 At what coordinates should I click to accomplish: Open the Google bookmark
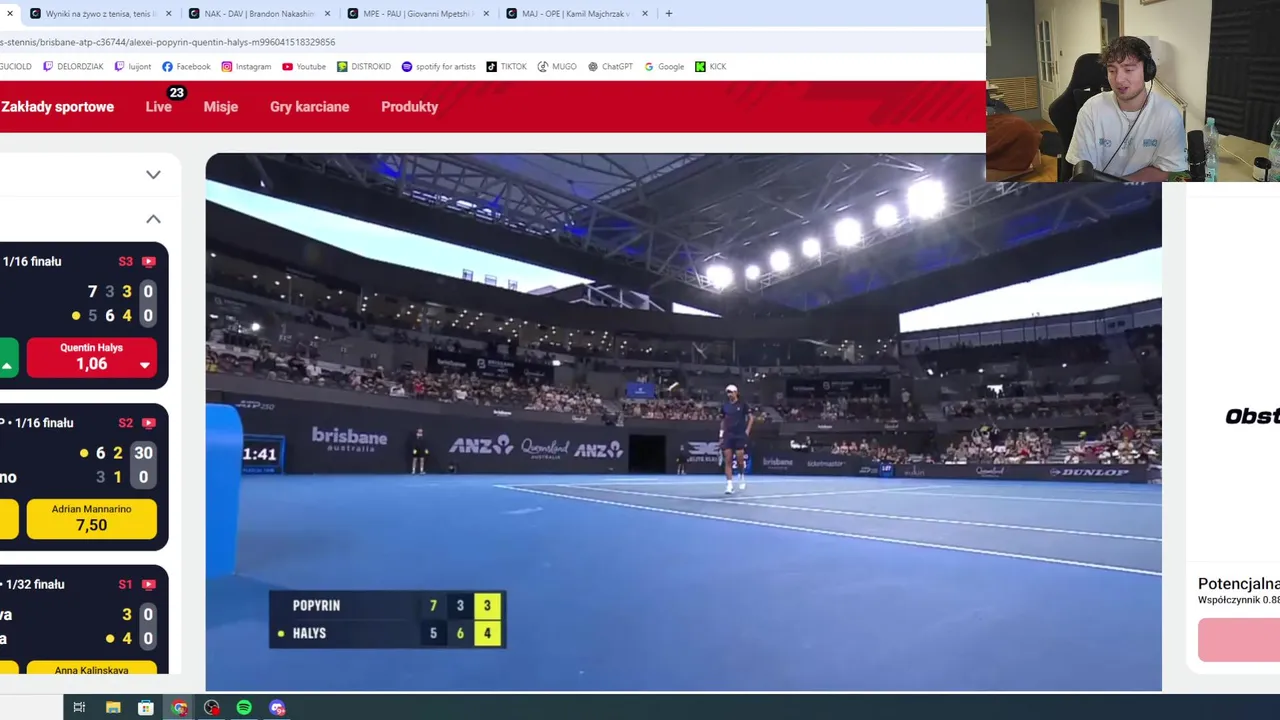664,66
